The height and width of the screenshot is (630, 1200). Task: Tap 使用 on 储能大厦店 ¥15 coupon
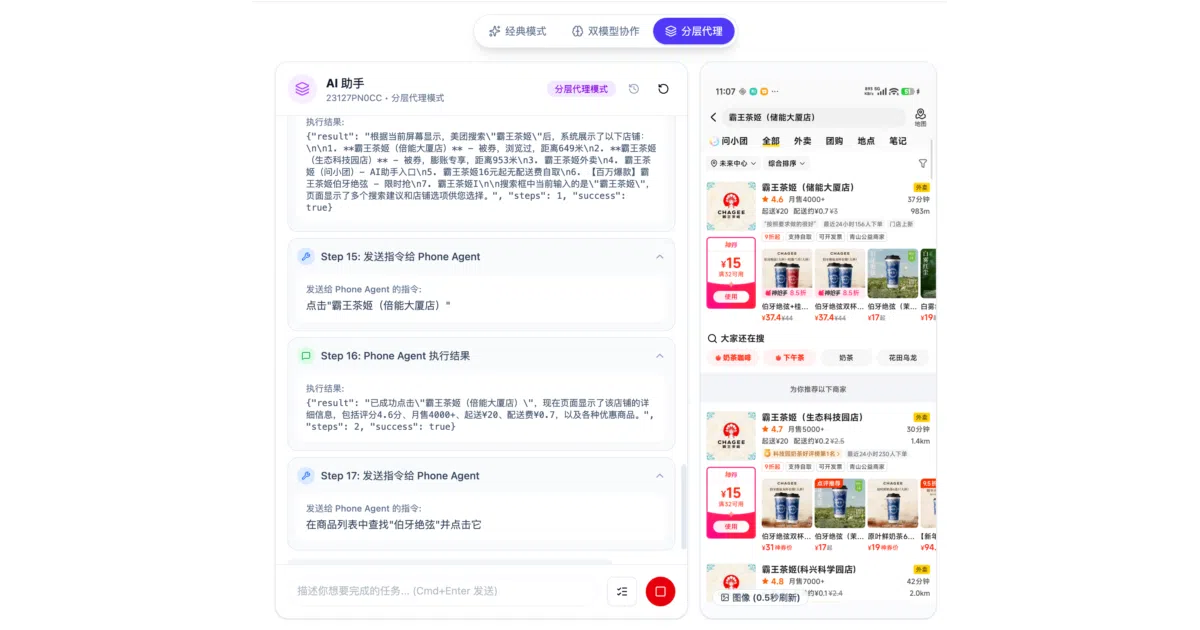[x=731, y=297]
